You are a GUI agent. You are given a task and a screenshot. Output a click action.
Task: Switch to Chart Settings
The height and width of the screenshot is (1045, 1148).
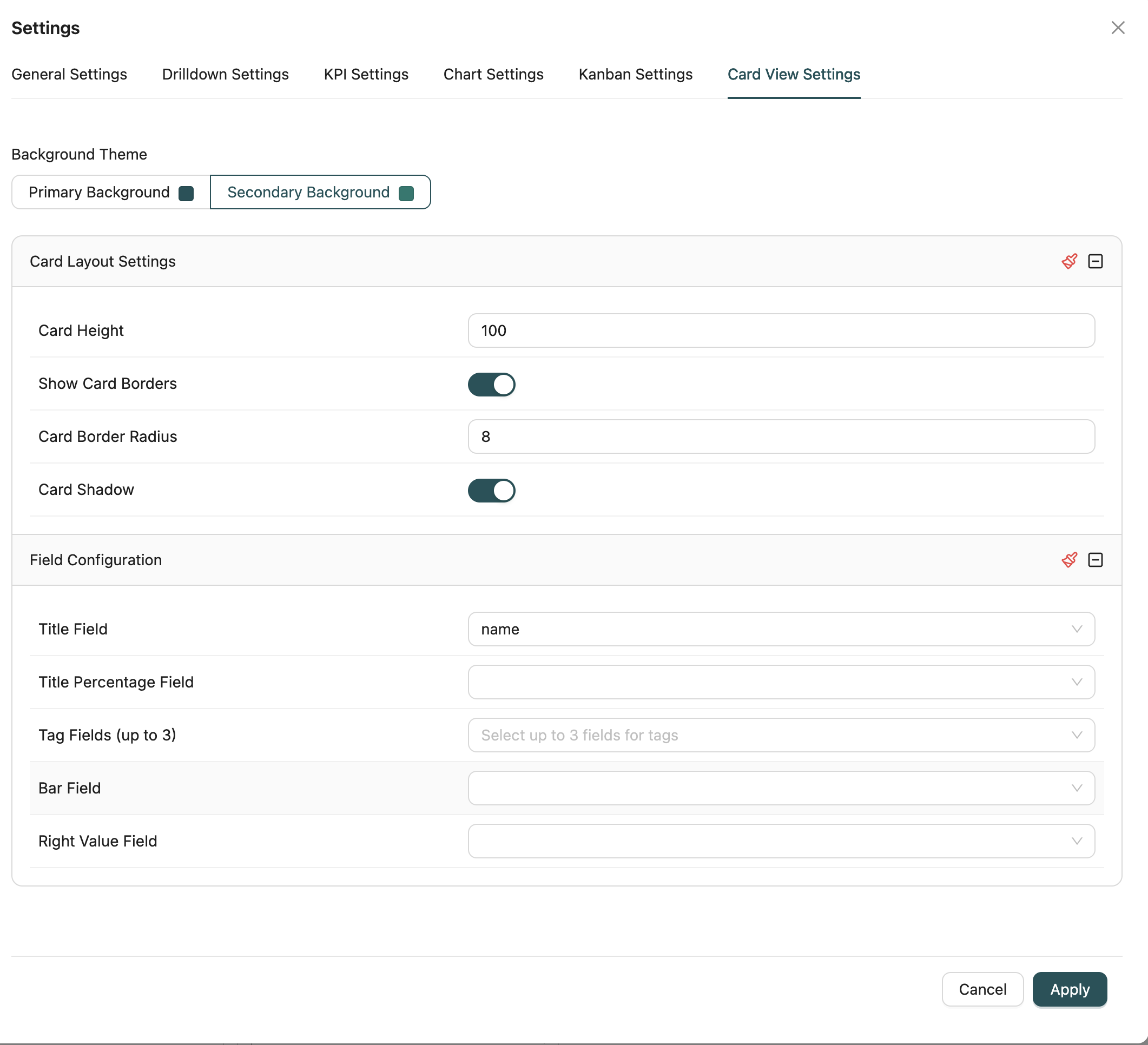tap(493, 75)
